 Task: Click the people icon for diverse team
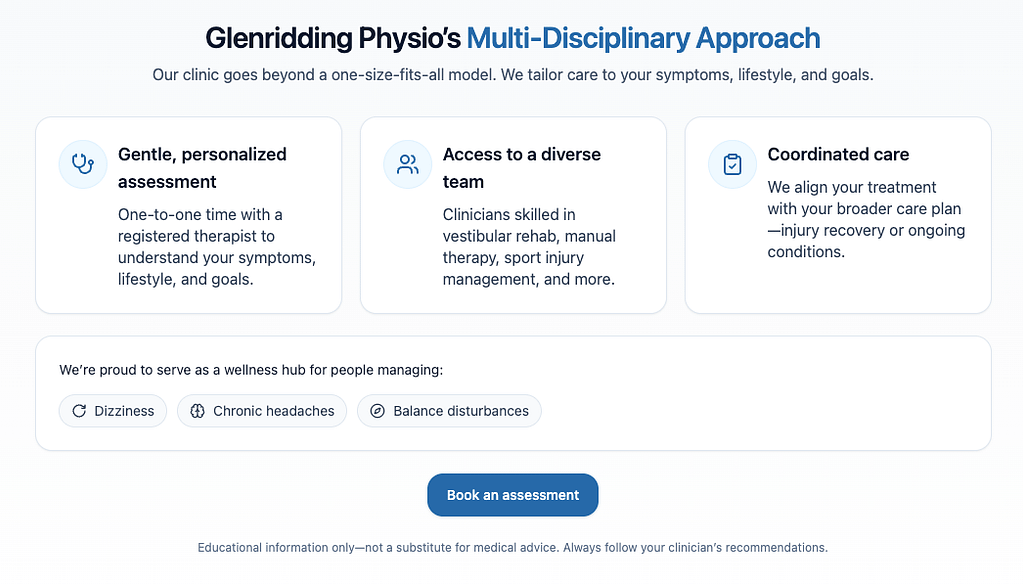(408, 164)
